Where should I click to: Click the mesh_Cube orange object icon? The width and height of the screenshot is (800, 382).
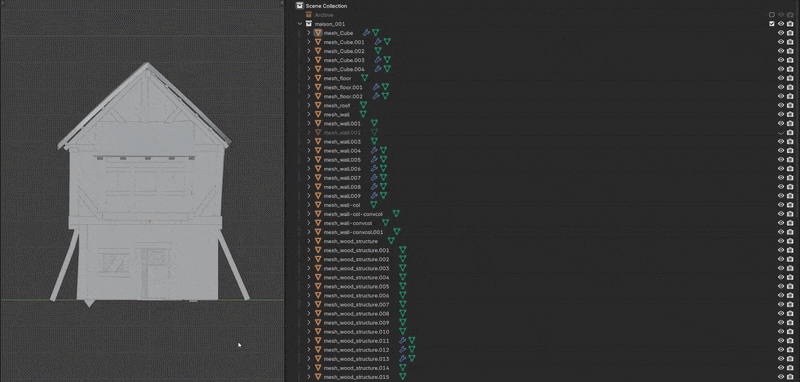[318, 33]
